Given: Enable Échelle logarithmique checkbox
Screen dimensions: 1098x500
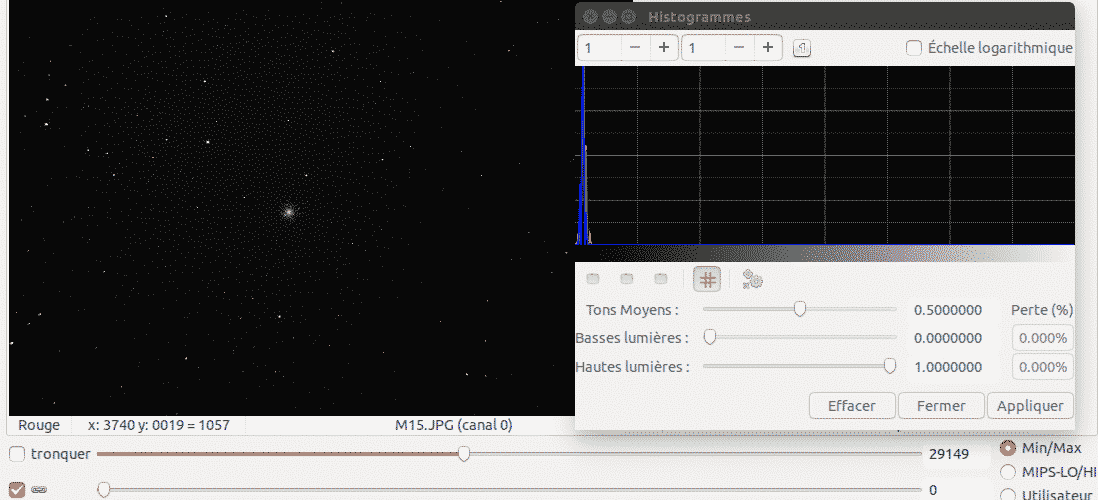Looking at the screenshot, I should tap(914, 48).
